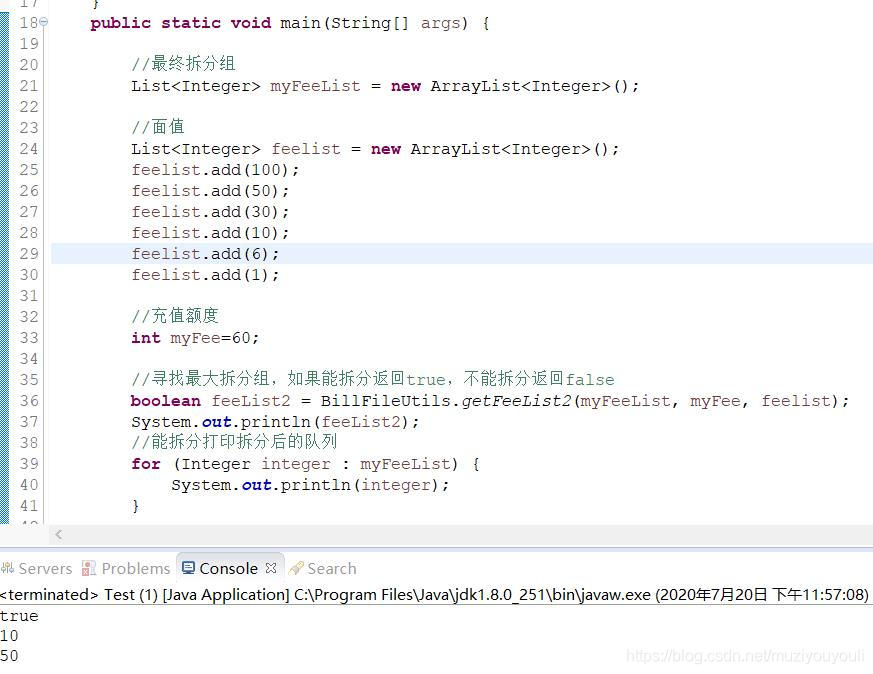
Task: Click the Console monitor icon
Action: pos(189,568)
